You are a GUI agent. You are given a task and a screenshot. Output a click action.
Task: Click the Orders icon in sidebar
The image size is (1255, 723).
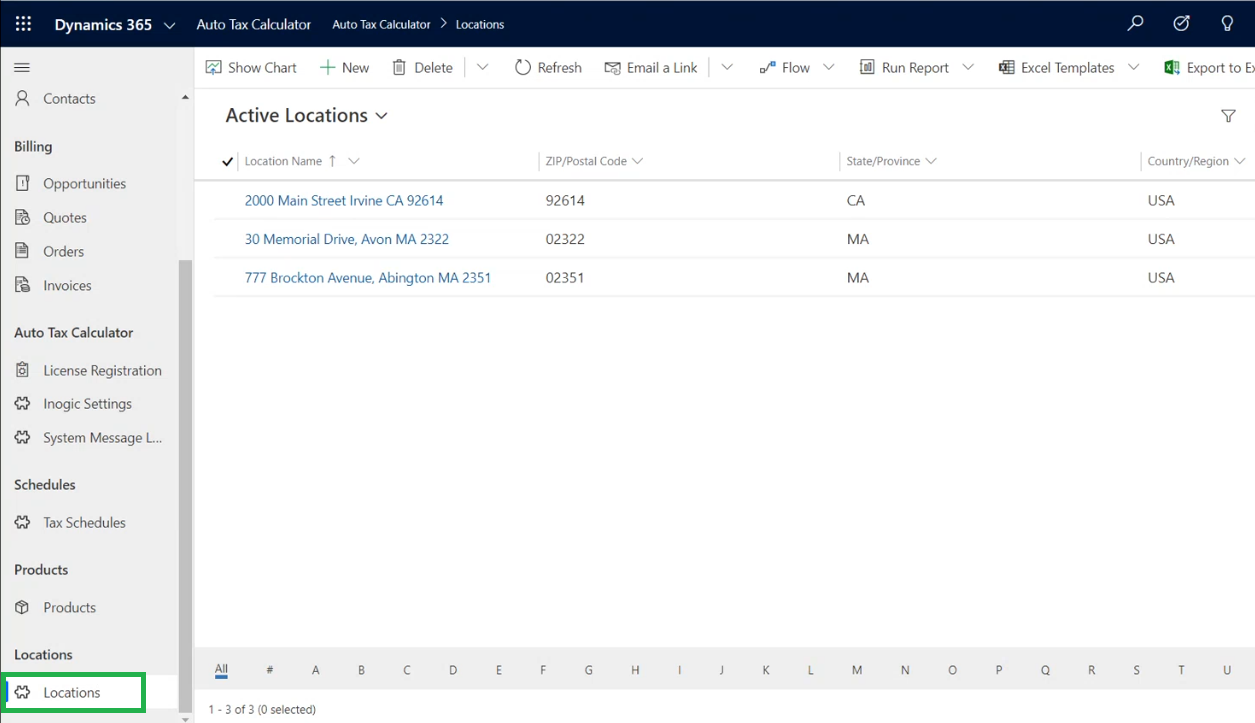tap(23, 251)
